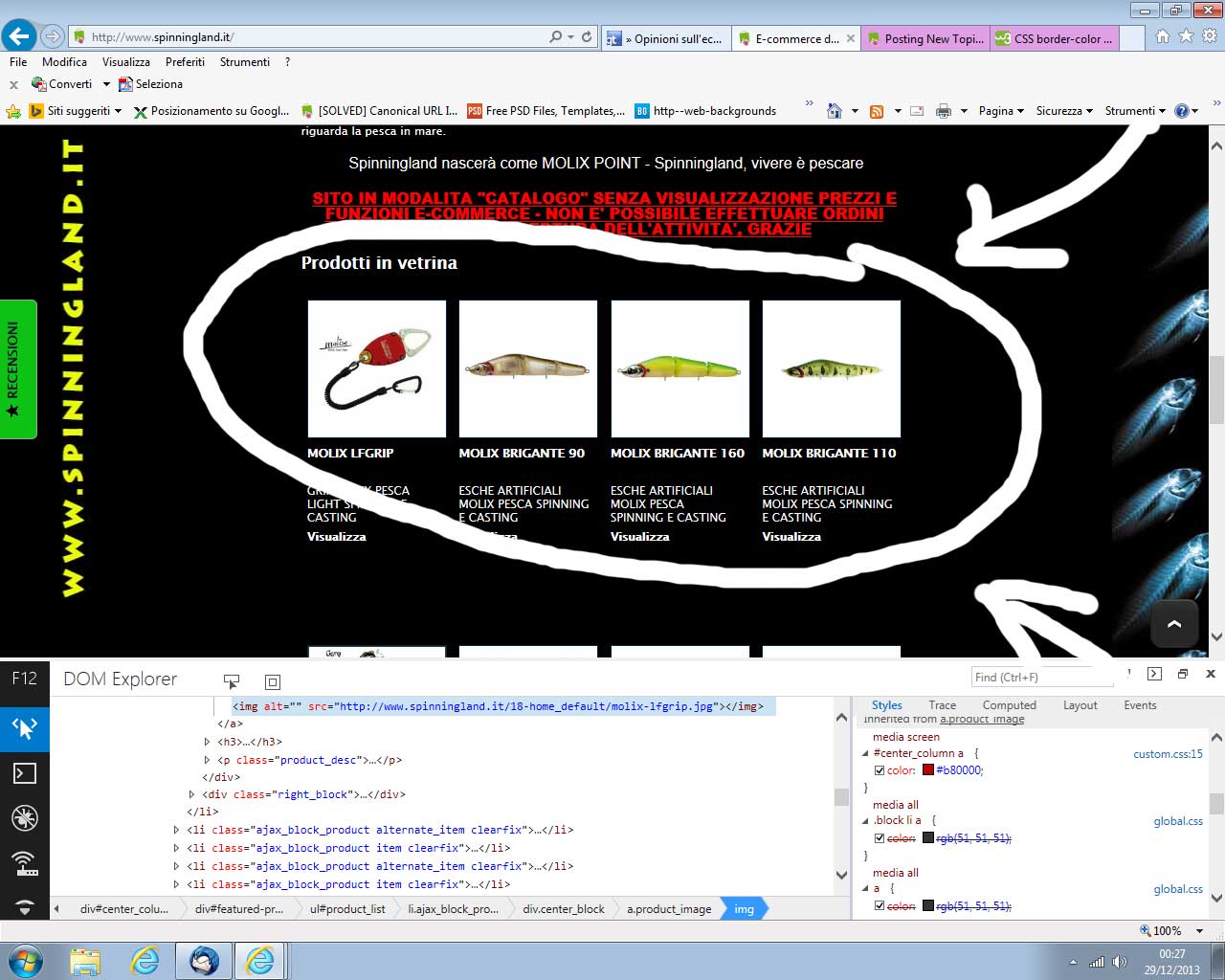Viewport: 1225px width, 980px height.
Task: Open Thunderbird from the taskbar
Action: click(203, 961)
